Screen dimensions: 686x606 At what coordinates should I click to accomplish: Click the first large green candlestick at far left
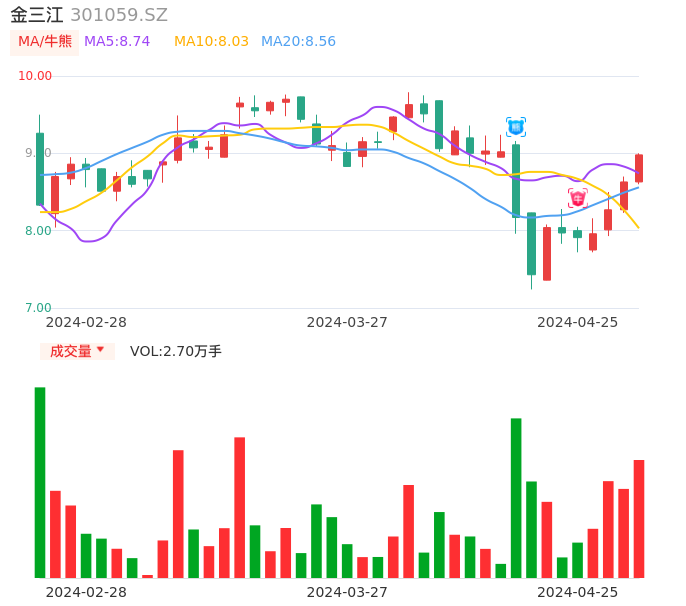click(40, 168)
